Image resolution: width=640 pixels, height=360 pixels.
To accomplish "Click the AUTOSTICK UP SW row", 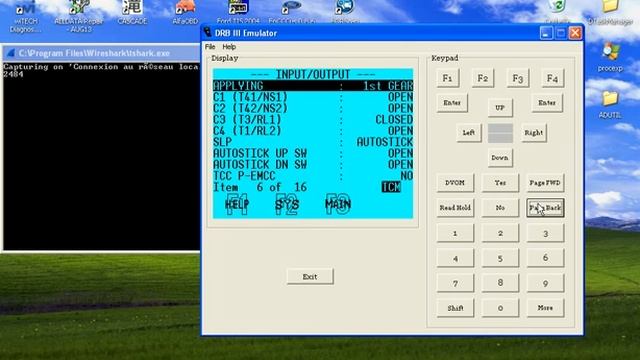I will pyautogui.click(x=313, y=153).
